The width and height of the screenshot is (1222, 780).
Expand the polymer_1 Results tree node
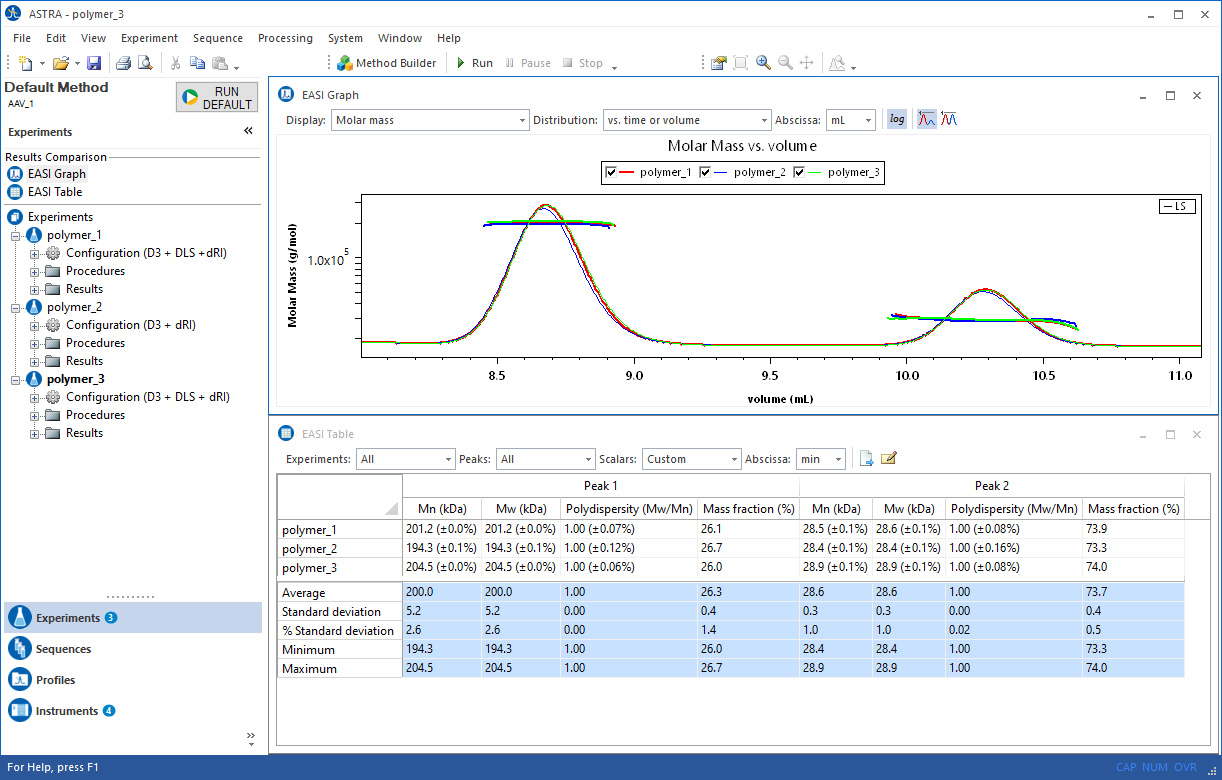[34, 289]
